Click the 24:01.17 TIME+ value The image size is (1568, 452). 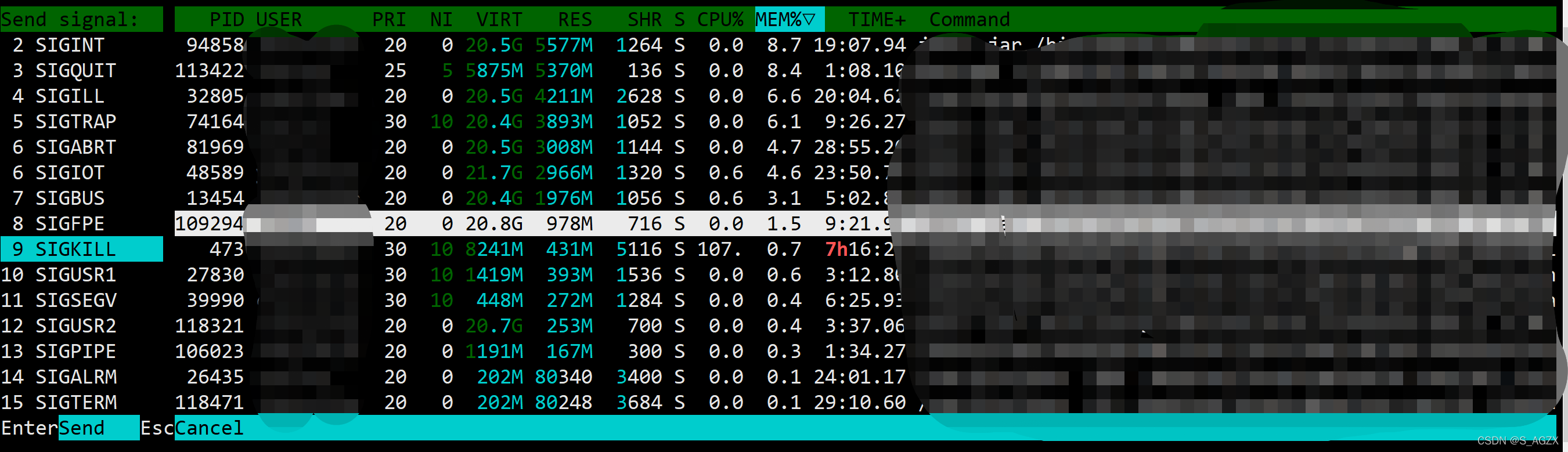click(860, 377)
